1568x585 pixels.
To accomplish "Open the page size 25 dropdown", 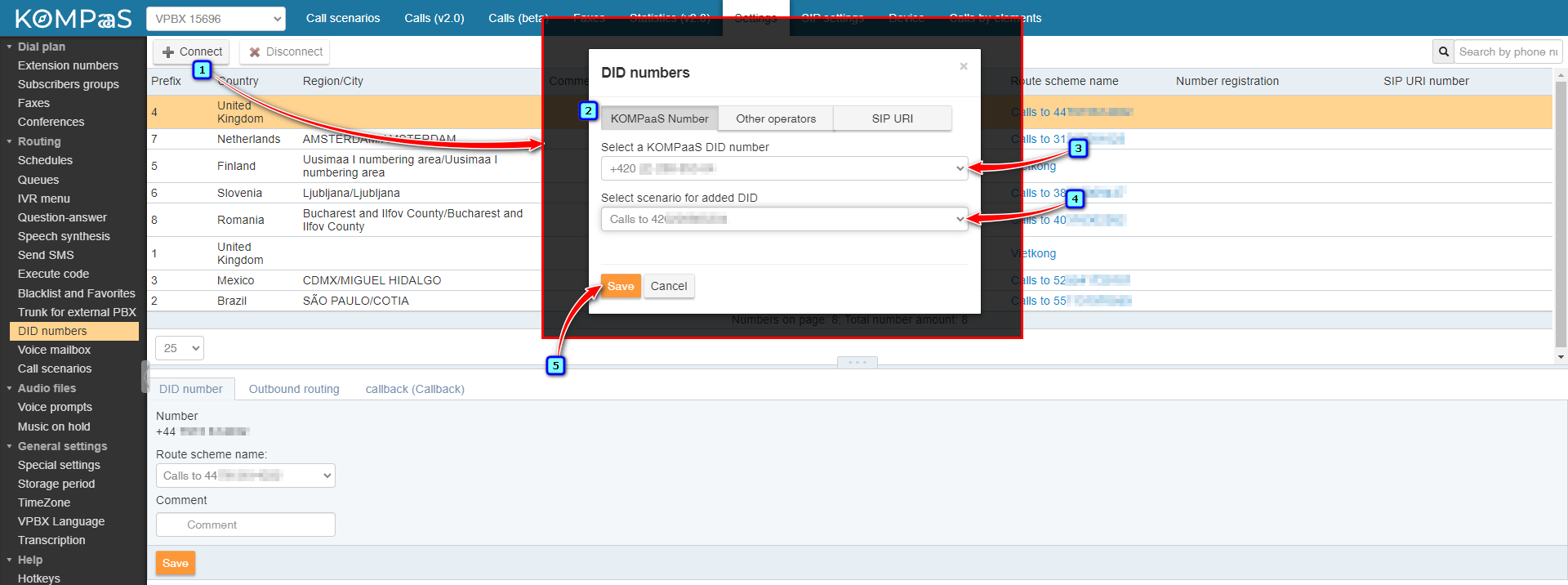I will point(180,348).
